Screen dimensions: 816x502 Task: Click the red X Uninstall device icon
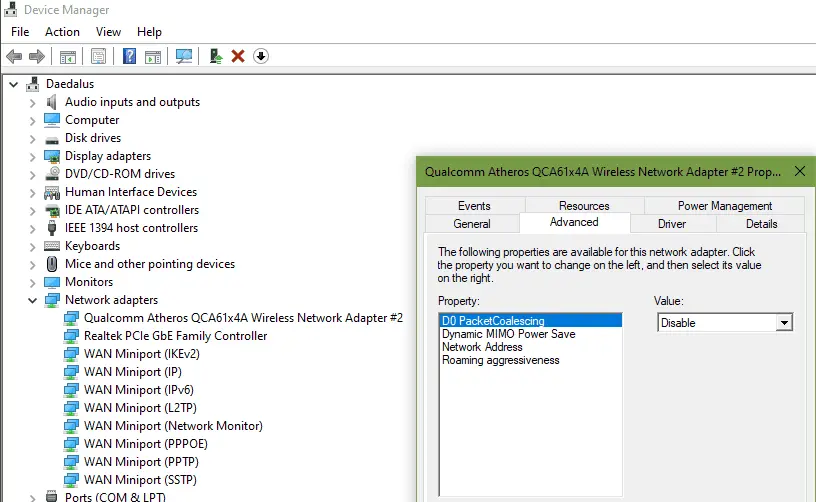pyautogui.click(x=238, y=56)
